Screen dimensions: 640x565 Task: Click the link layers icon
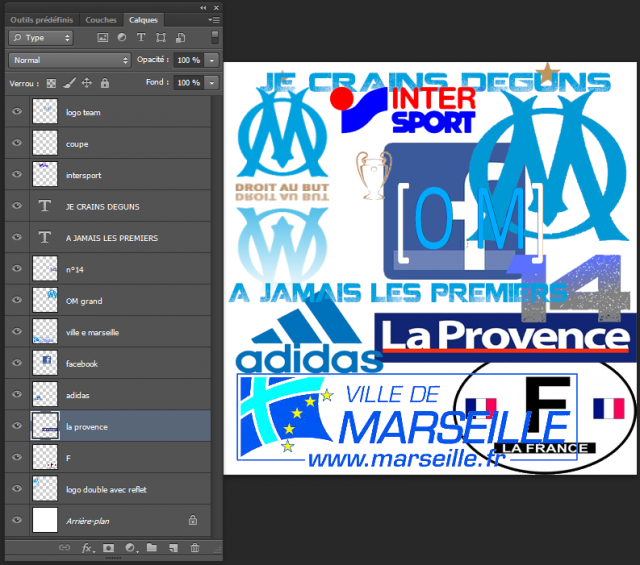point(64,547)
